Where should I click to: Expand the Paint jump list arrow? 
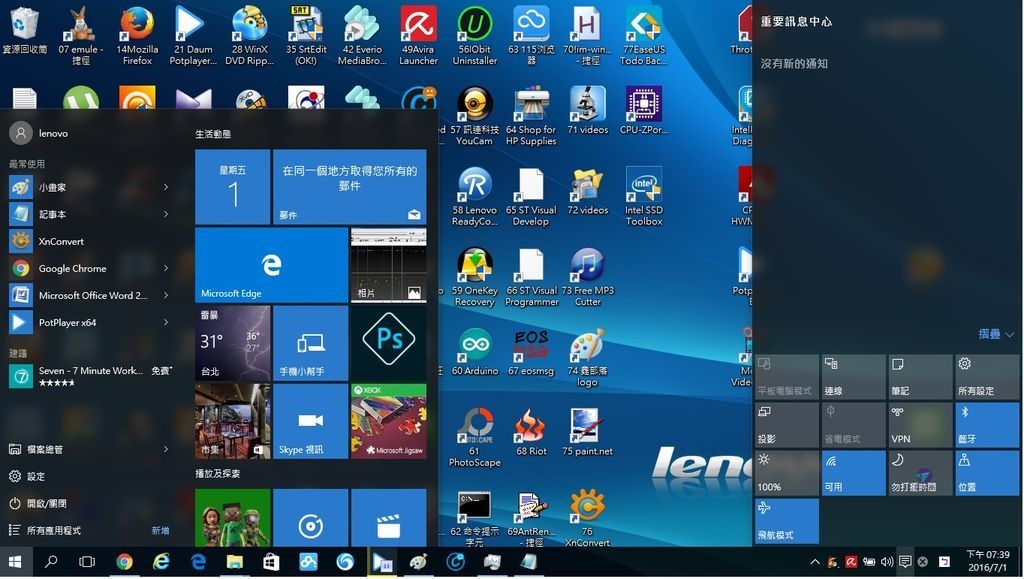click(166, 187)
